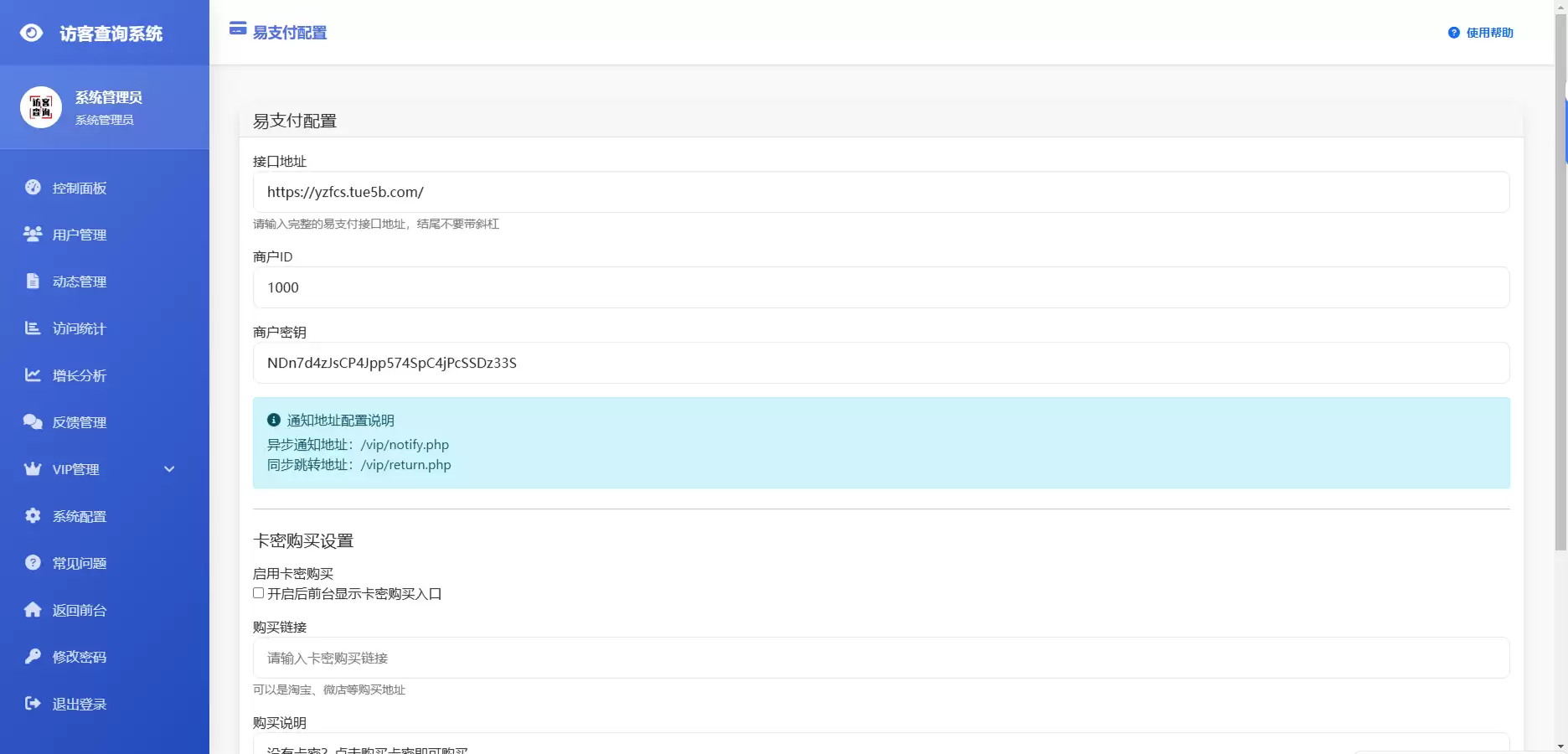Click the 返回前台 home icon
Viewport: 1568px width, 754px height.
click(33, 610)
